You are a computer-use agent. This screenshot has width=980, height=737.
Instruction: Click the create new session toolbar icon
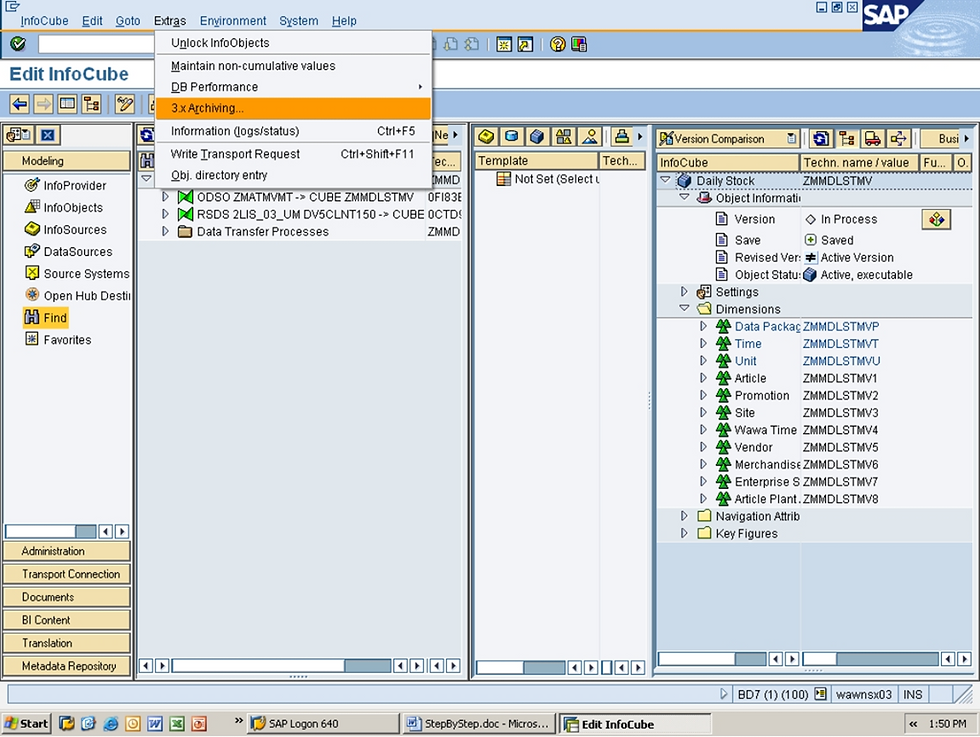tap(504, 44)
